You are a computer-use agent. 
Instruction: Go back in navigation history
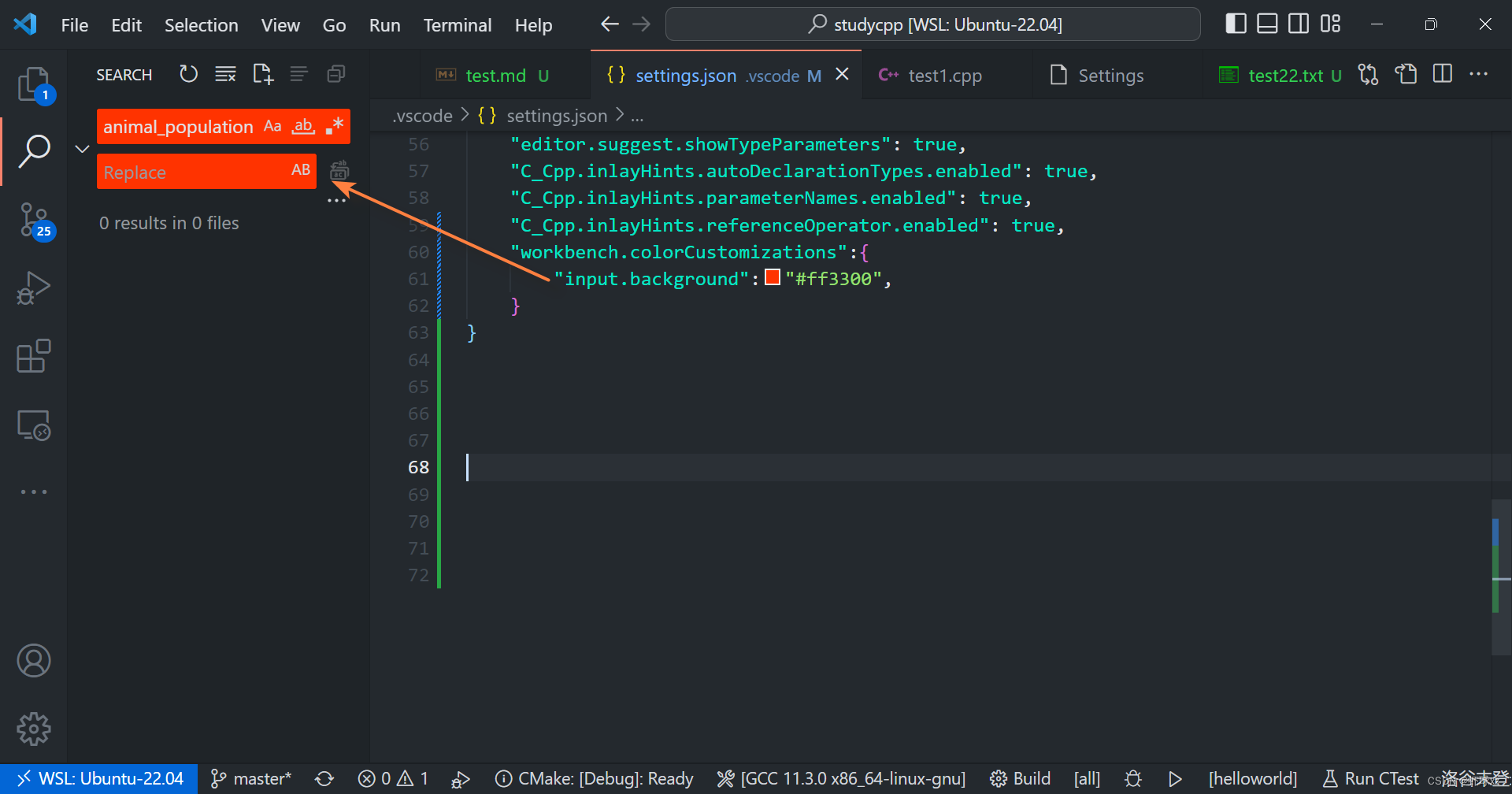(610, 24)
